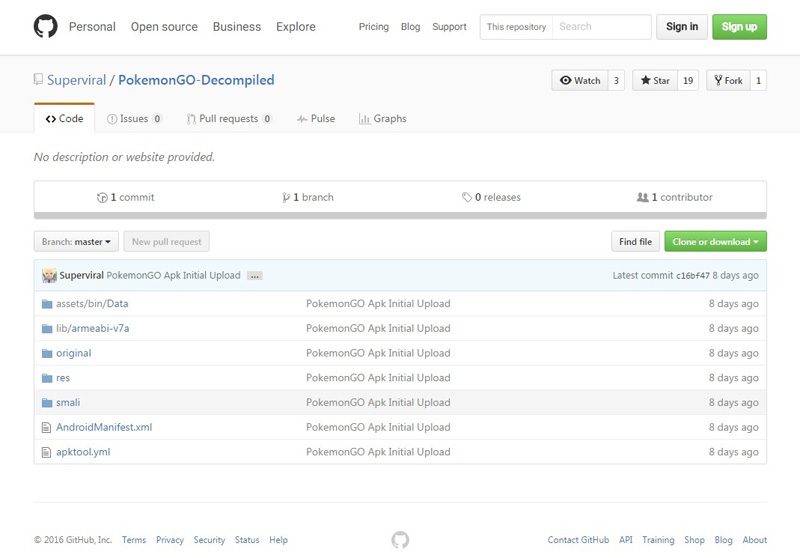Screen dimensions: 800x558
Task: Open the Status footer link
Action: tap(247, 540)
